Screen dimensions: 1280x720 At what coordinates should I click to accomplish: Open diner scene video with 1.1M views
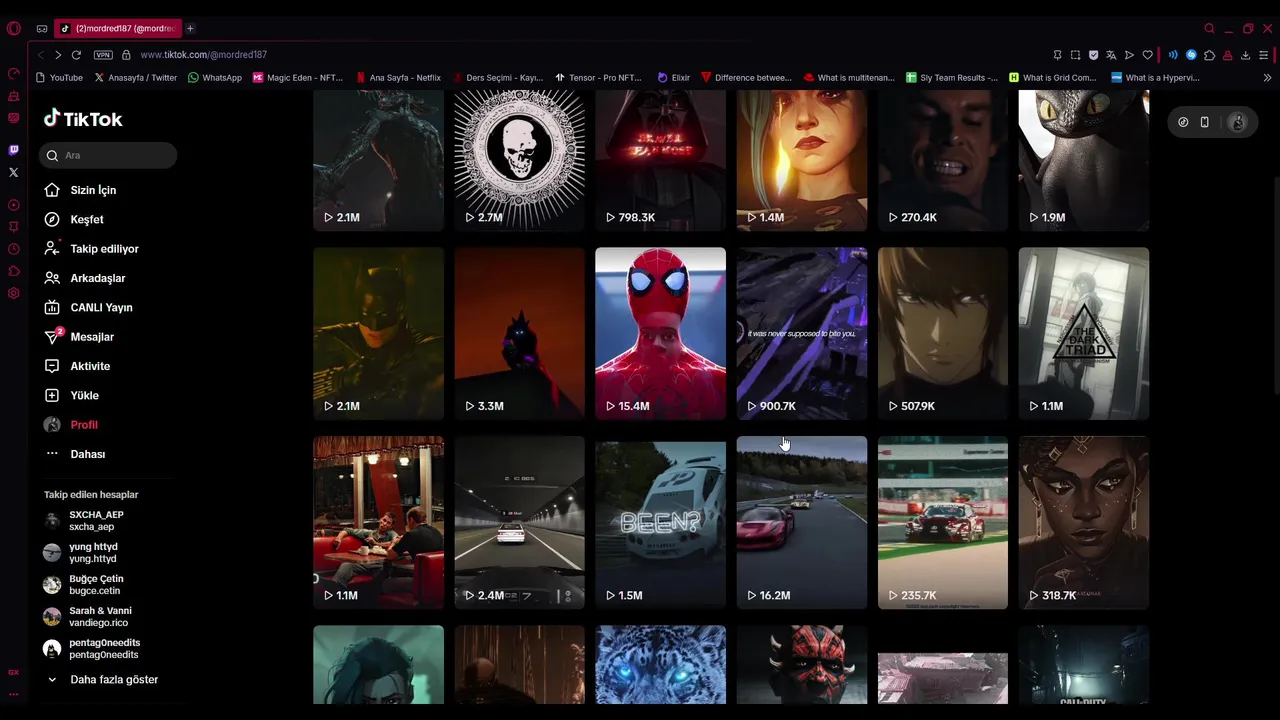(378, 522)
